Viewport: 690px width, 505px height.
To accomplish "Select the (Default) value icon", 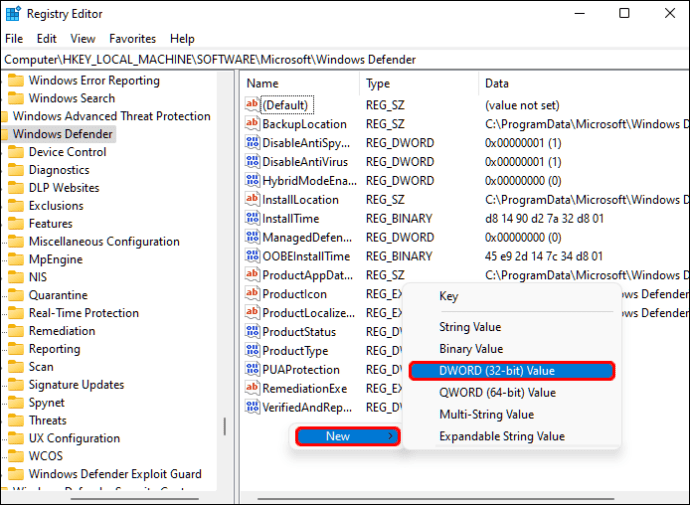I will 252,105.
